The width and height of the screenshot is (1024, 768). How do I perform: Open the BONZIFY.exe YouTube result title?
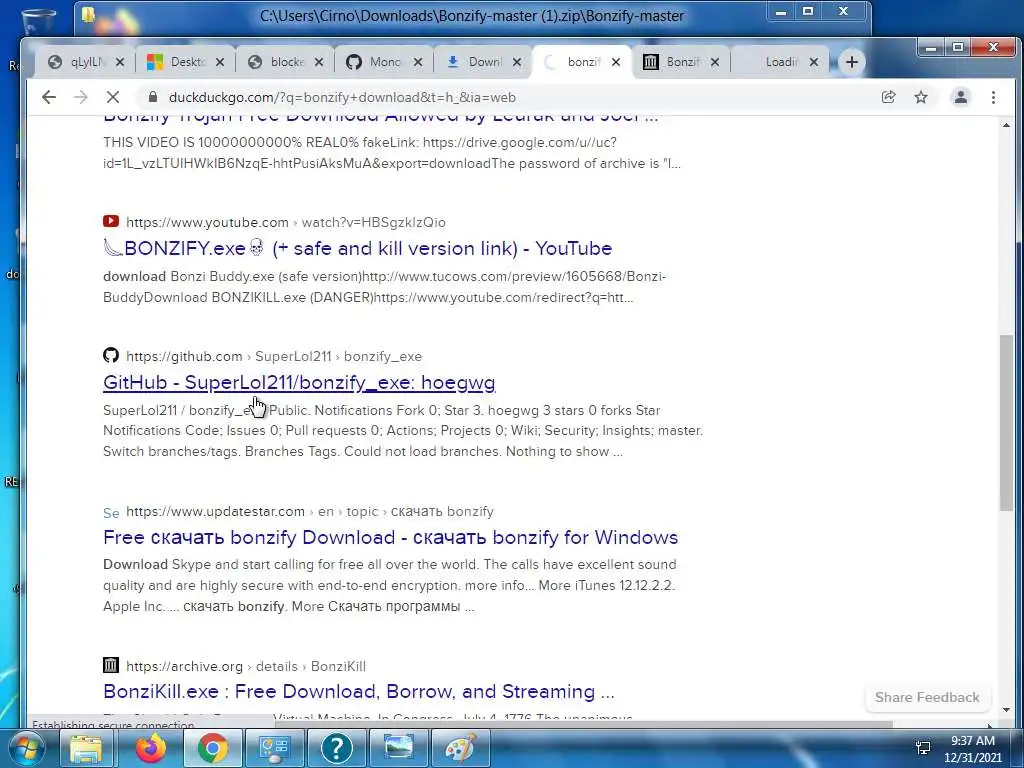pyautogui.click(x=358, y=249)
